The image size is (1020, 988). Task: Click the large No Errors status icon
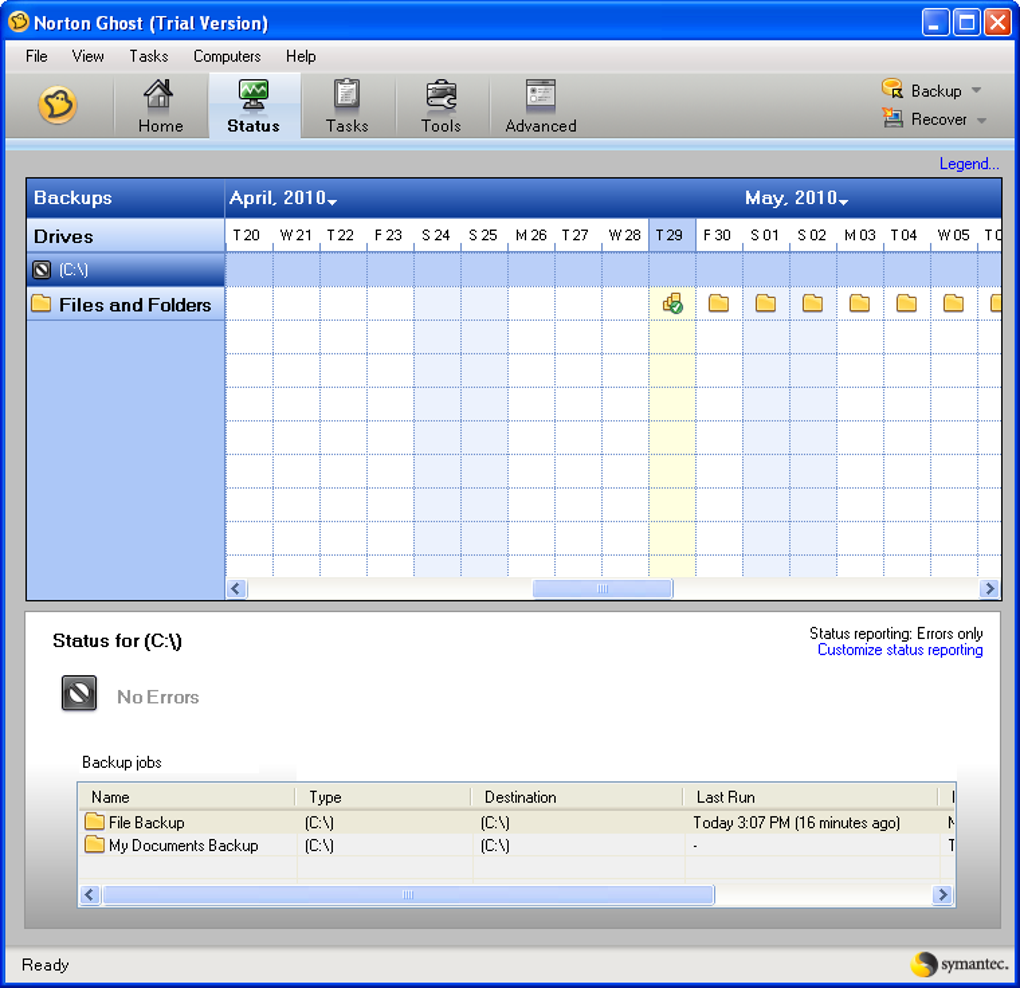[79, 693]
